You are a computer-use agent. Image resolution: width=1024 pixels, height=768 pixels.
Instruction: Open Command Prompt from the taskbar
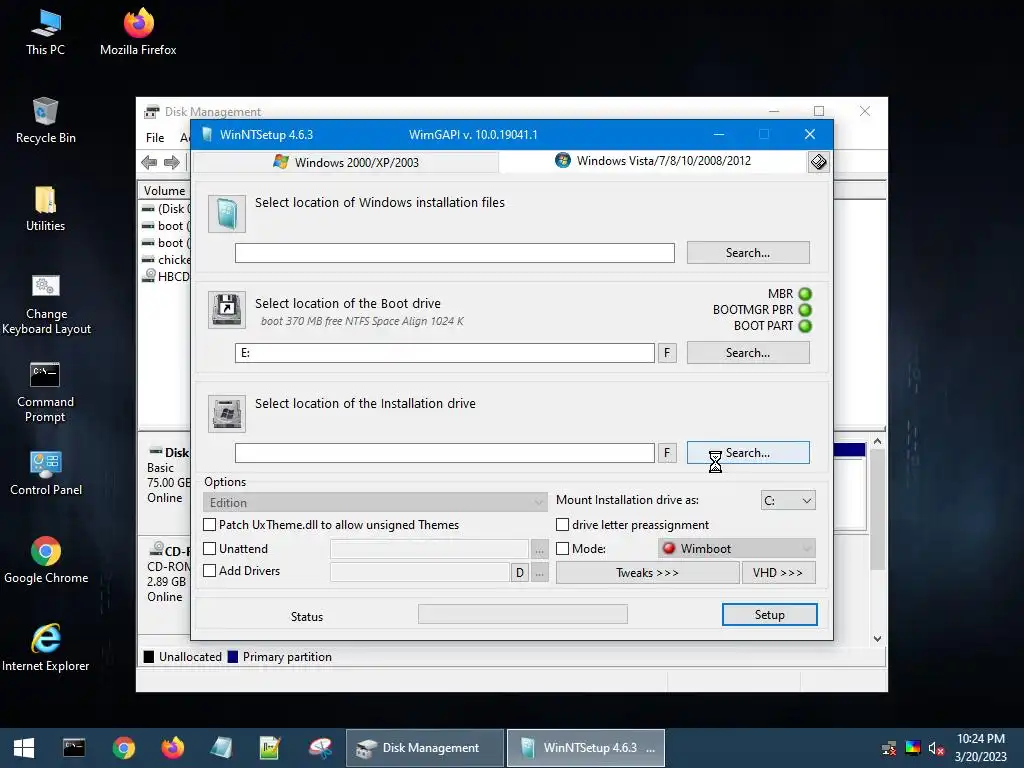74,748
